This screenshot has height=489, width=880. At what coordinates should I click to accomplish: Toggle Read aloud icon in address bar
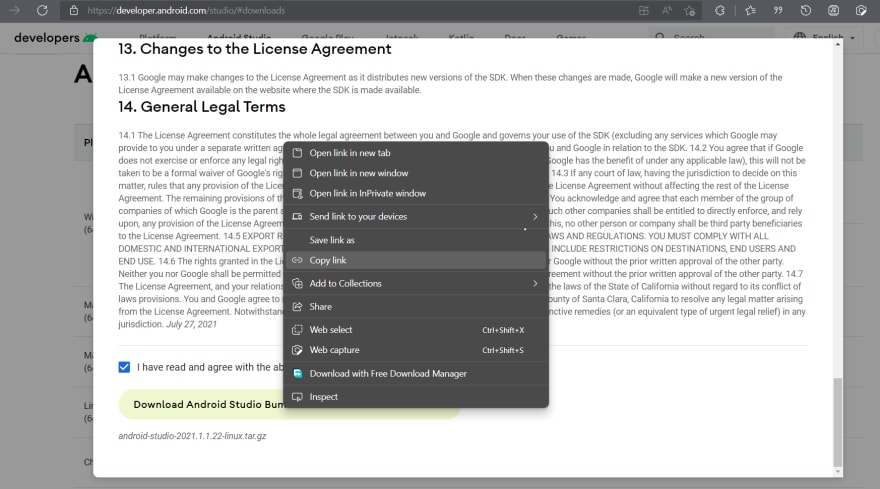pyautogui.click(x=667, y=10)
